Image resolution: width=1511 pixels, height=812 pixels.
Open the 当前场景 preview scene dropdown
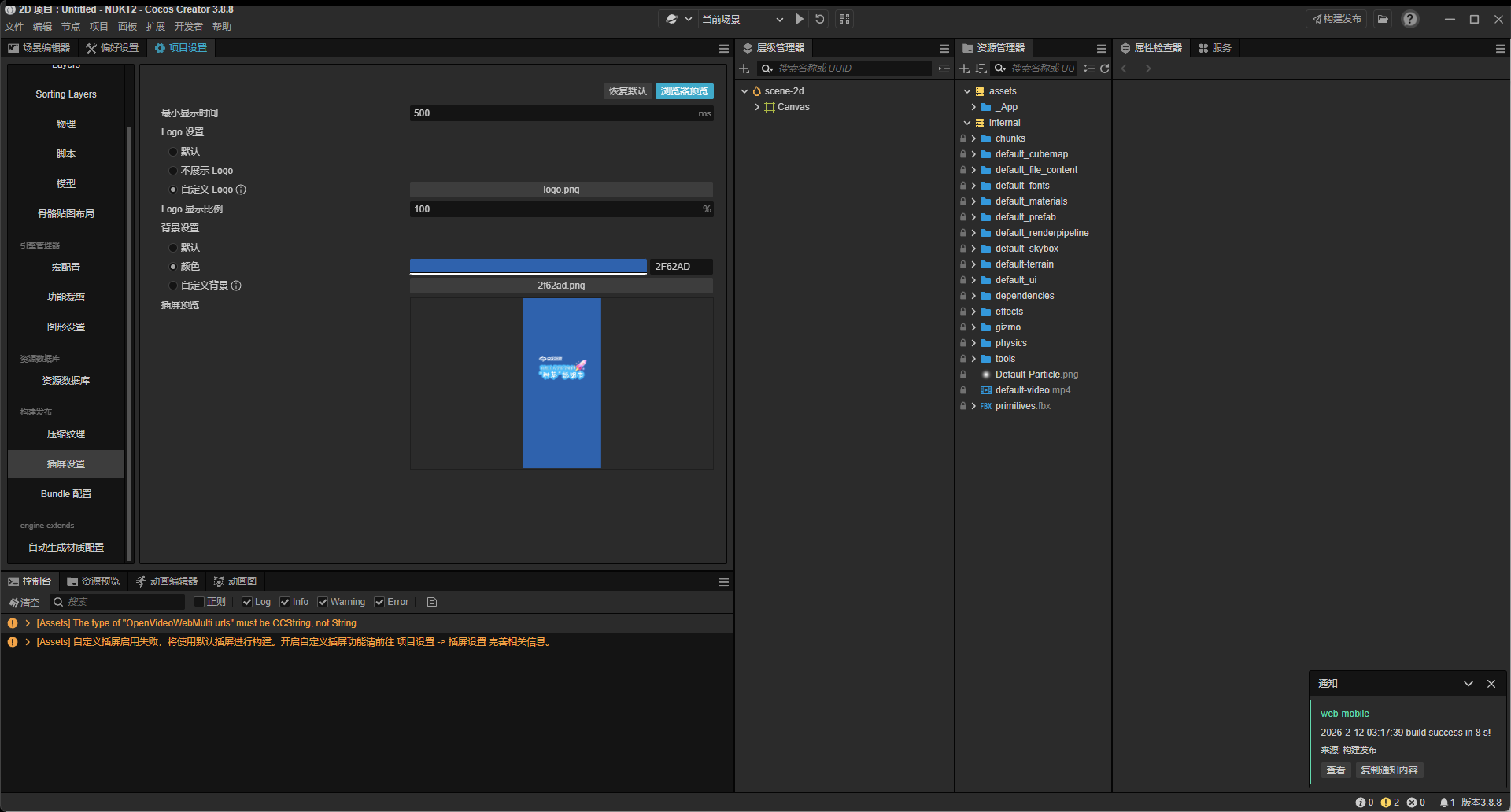pyautogui.click(x=743, y=19)
